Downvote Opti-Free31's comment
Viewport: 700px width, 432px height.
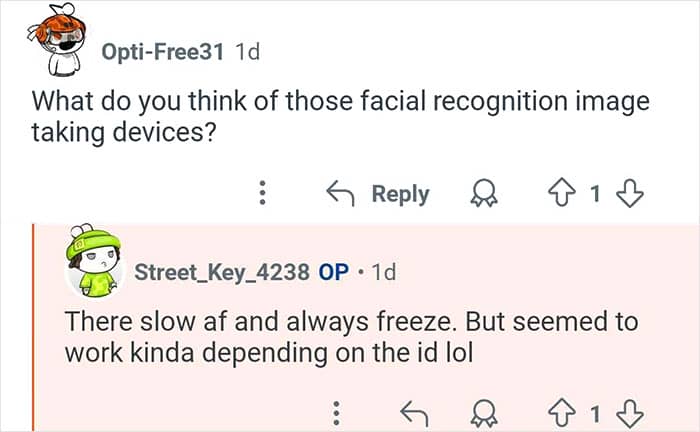(630, 194)
